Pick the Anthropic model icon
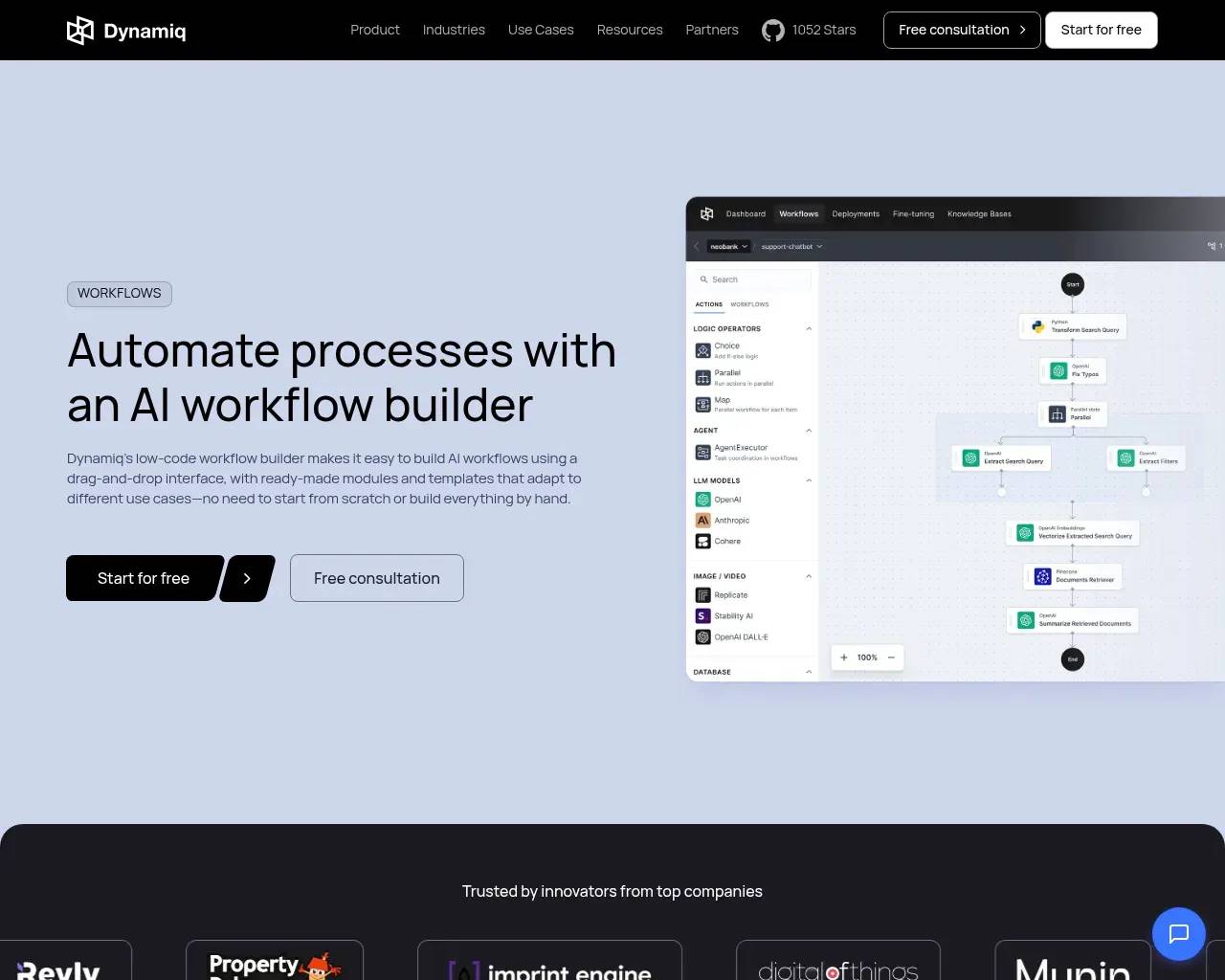 tap(702, 521)
